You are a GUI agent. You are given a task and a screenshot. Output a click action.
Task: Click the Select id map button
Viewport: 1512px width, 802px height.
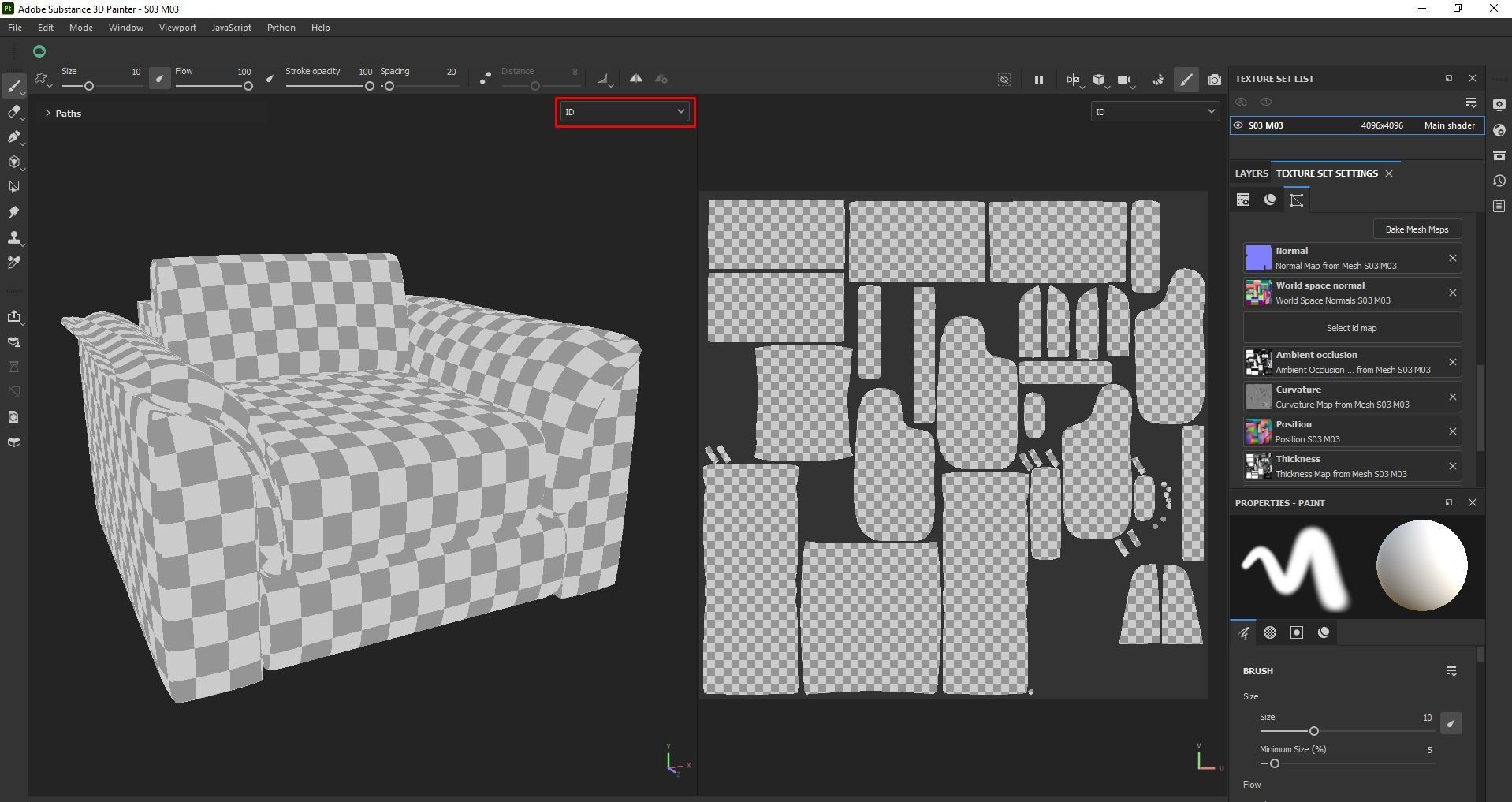click(x=1352, y=328)
